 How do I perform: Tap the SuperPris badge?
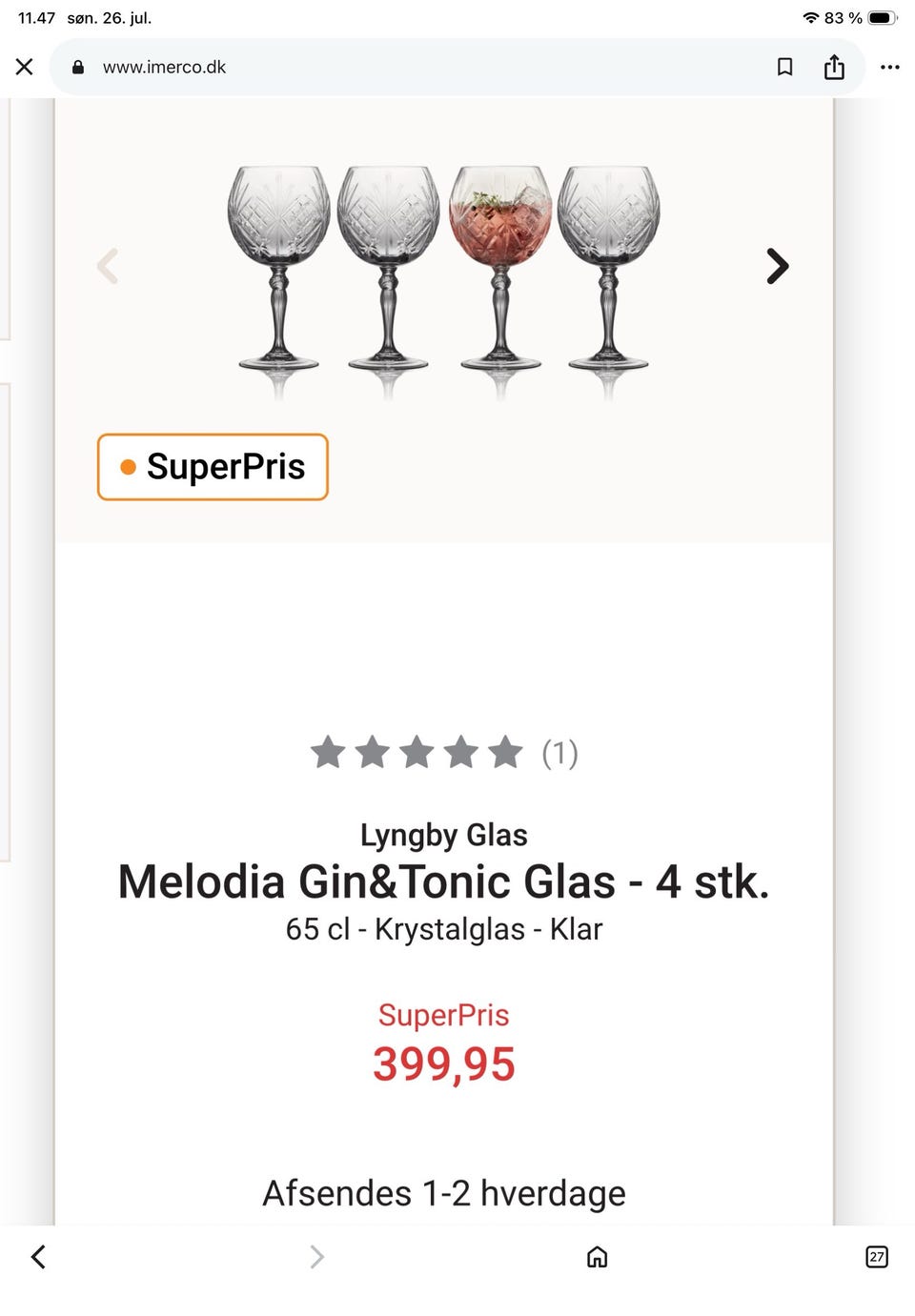(213, 467)
